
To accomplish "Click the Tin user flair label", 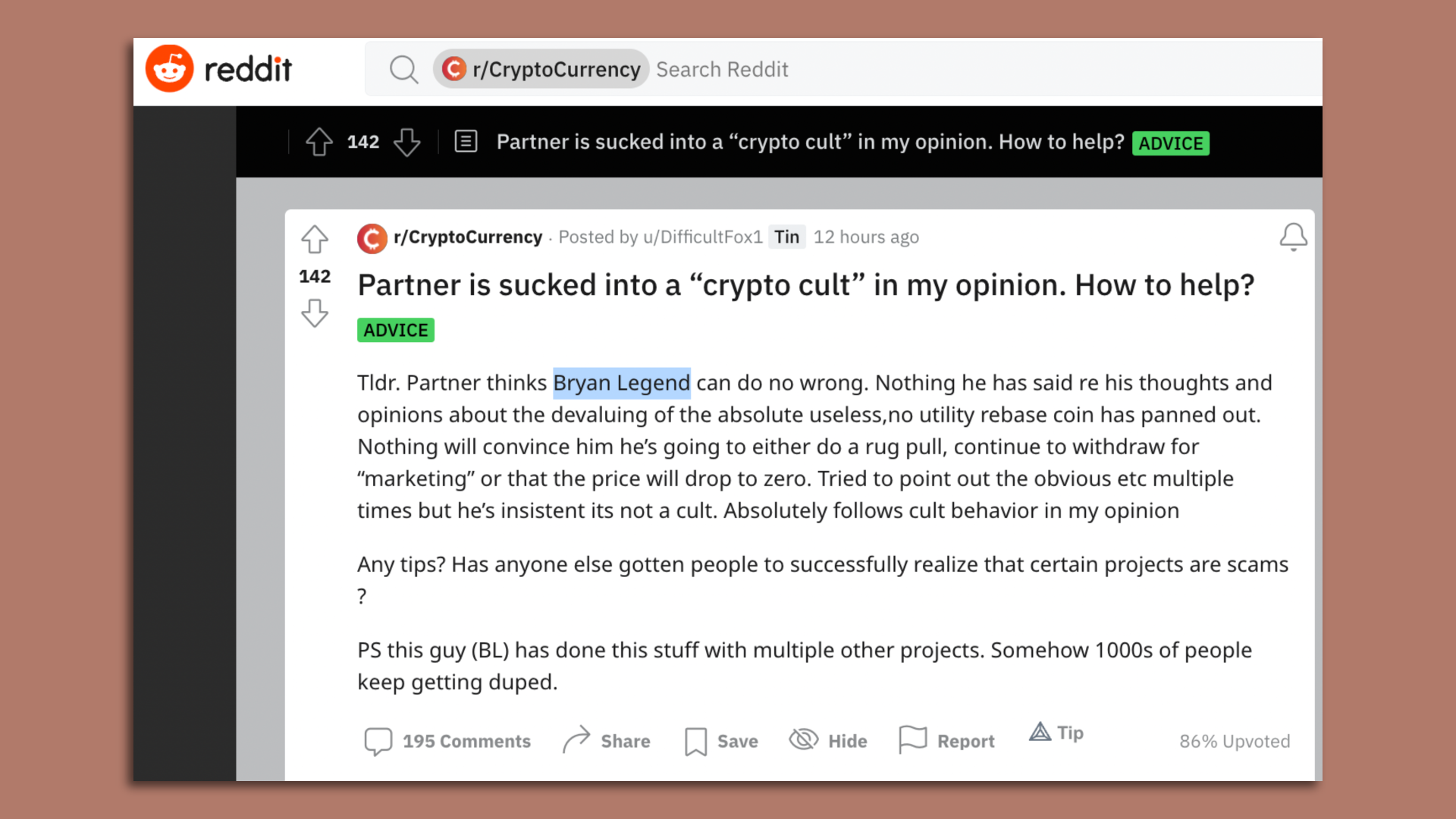I will pos(786,237).
